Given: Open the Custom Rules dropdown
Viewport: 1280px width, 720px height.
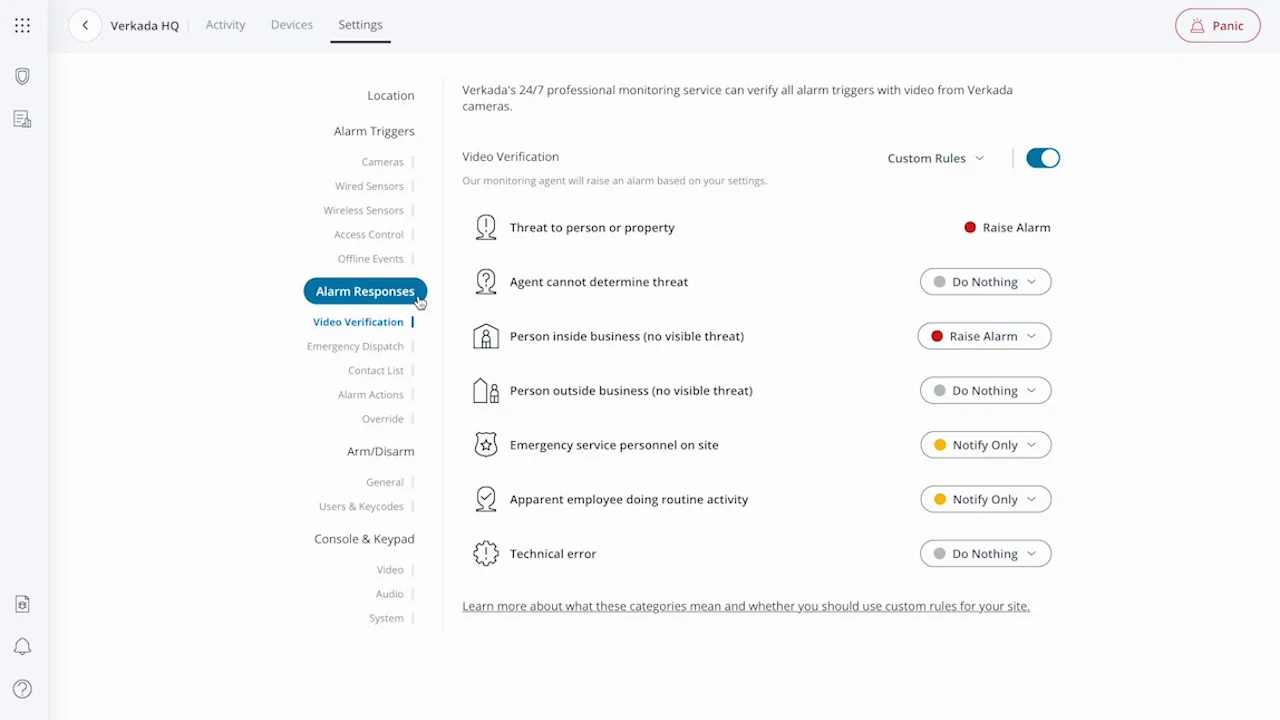Looking at the screenshot, I should [x=936, y=158].
